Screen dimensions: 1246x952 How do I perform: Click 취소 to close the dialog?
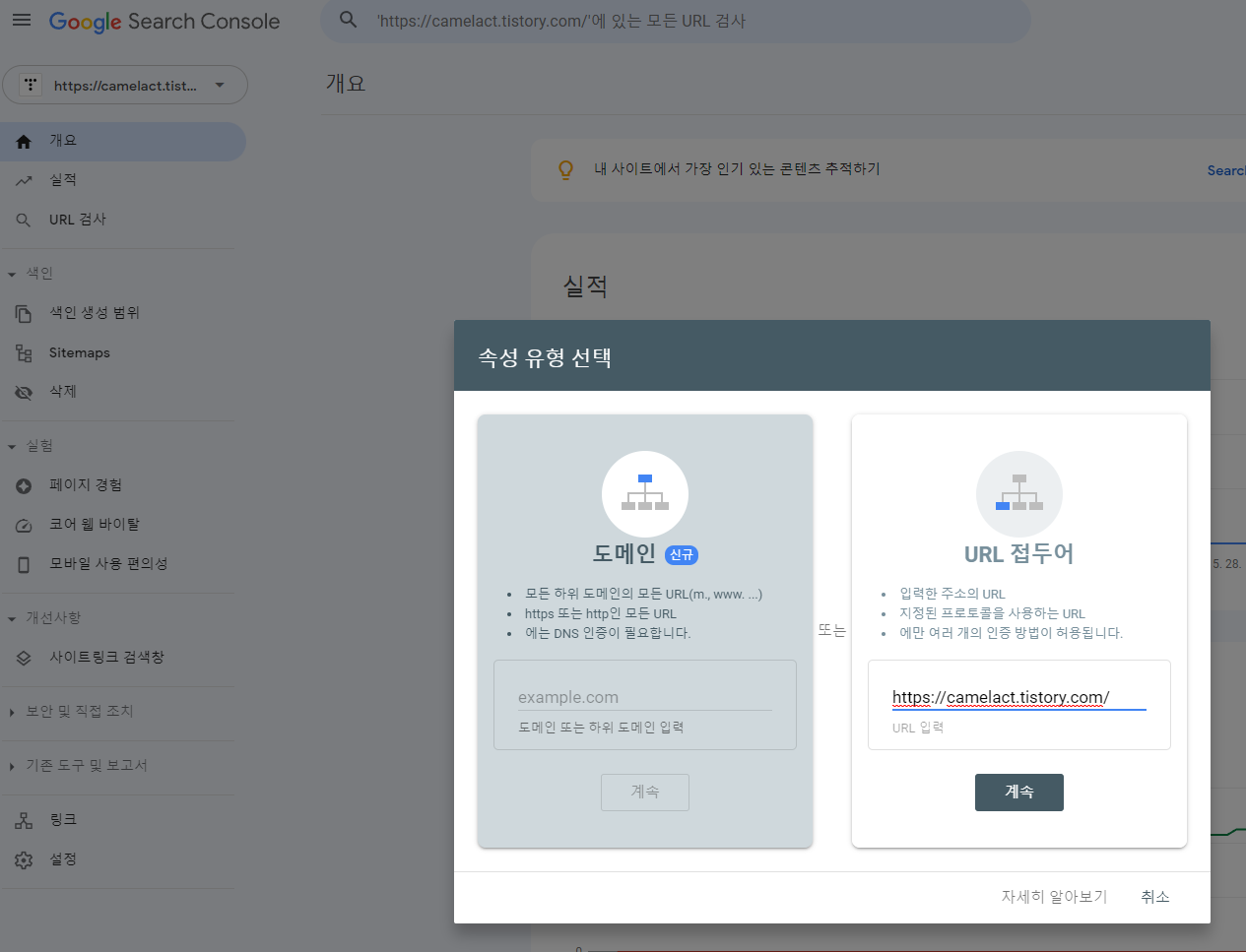tap(1155, 897)
